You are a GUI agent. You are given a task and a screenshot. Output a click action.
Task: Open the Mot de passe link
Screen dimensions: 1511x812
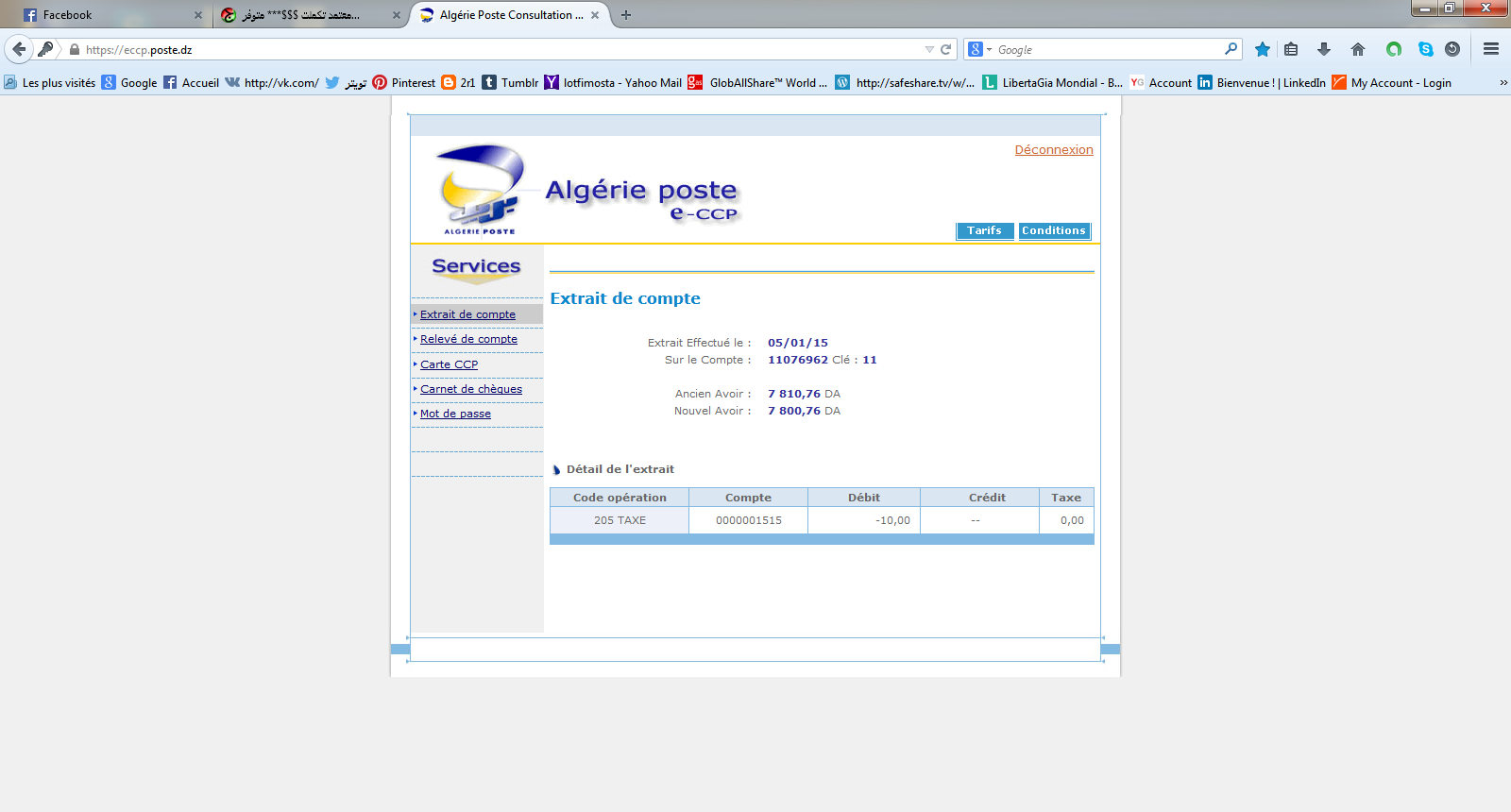455,414
